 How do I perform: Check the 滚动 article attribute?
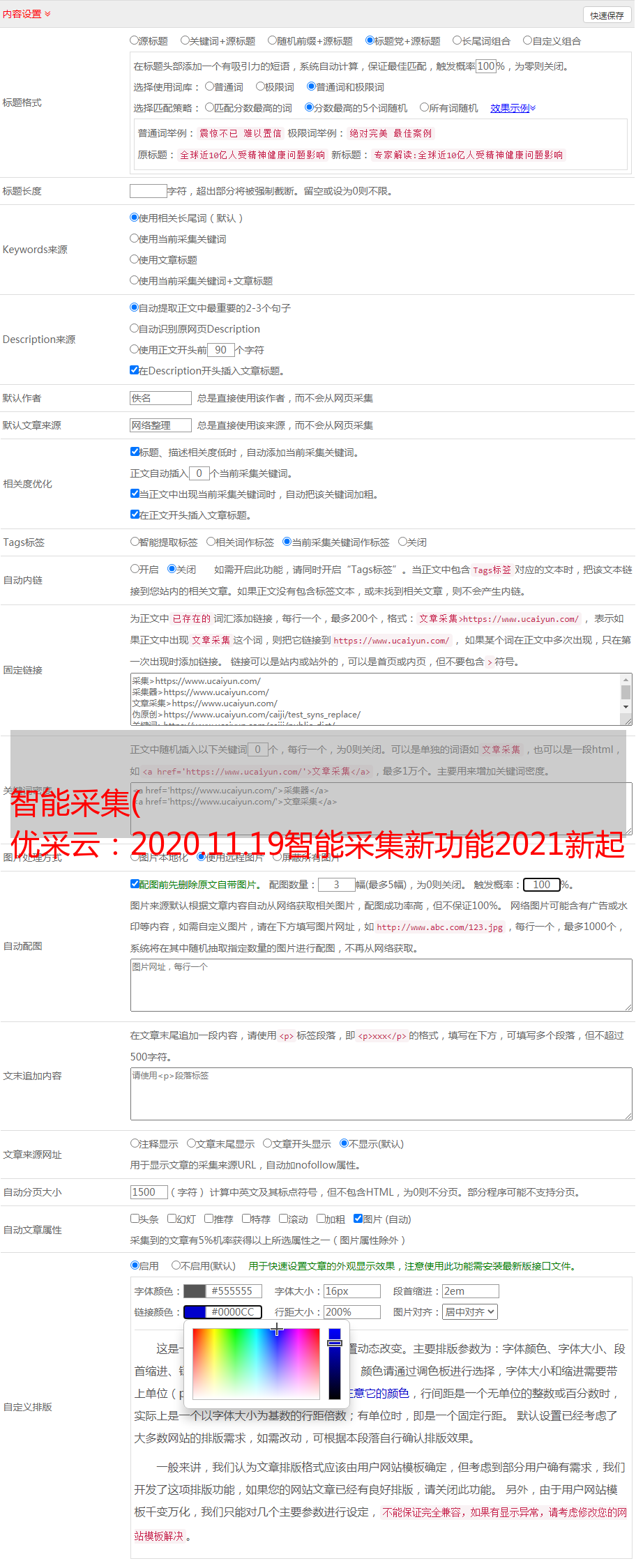point(283,1219)
